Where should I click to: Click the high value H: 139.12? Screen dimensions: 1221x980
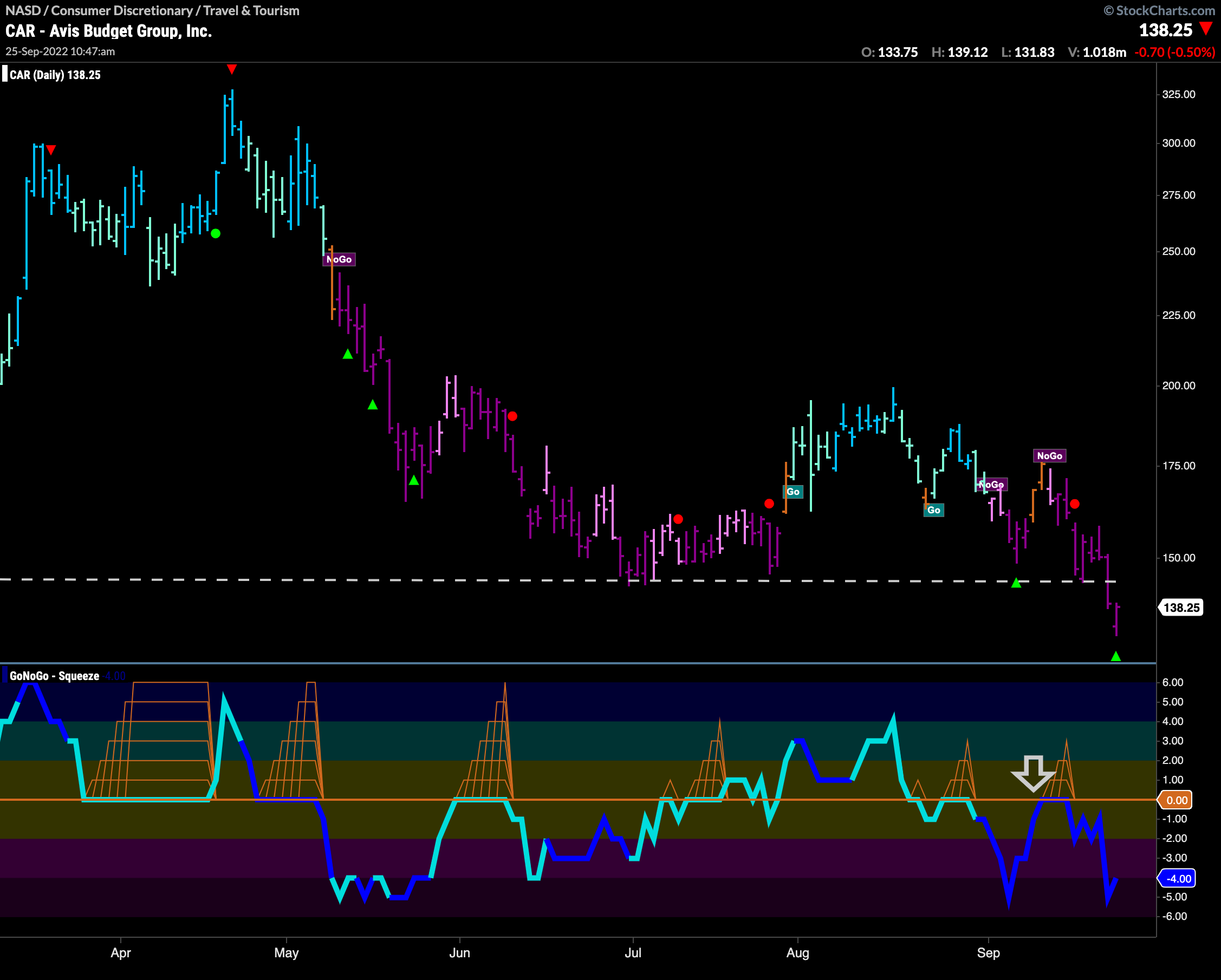click(x=959, y=52)
